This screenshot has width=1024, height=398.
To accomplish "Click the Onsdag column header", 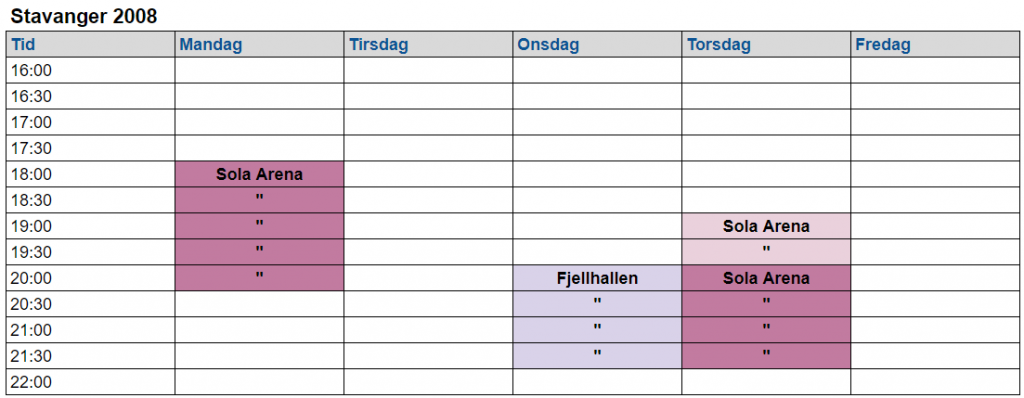I will click(597, 44).
